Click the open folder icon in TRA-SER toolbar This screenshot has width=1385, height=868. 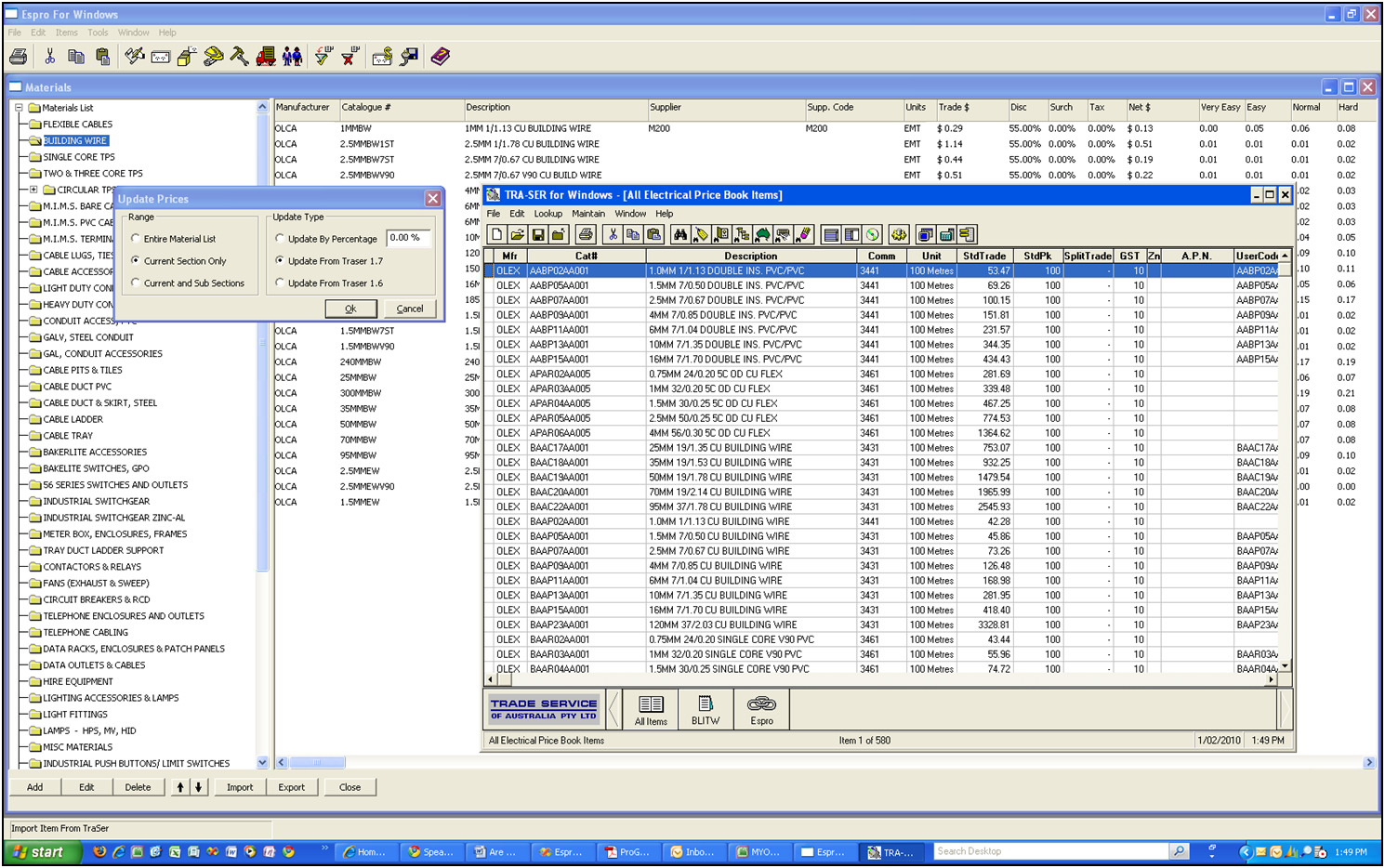pos(517,234)
